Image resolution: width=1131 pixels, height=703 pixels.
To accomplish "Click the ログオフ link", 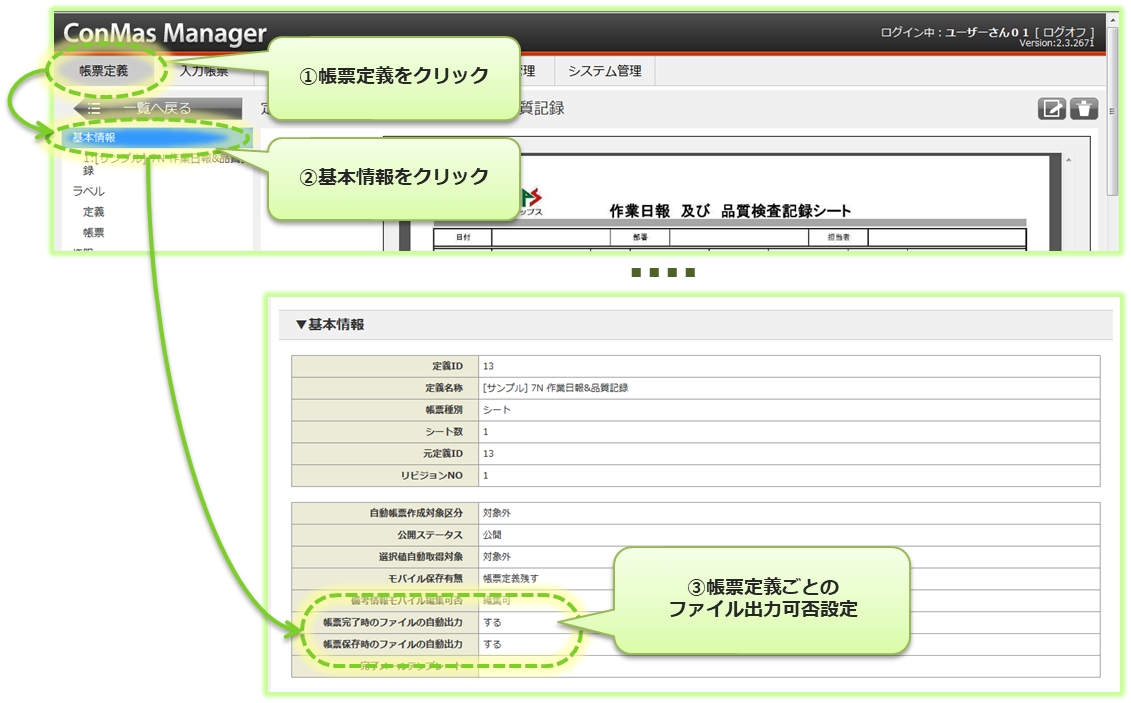I will (1064, 32).
